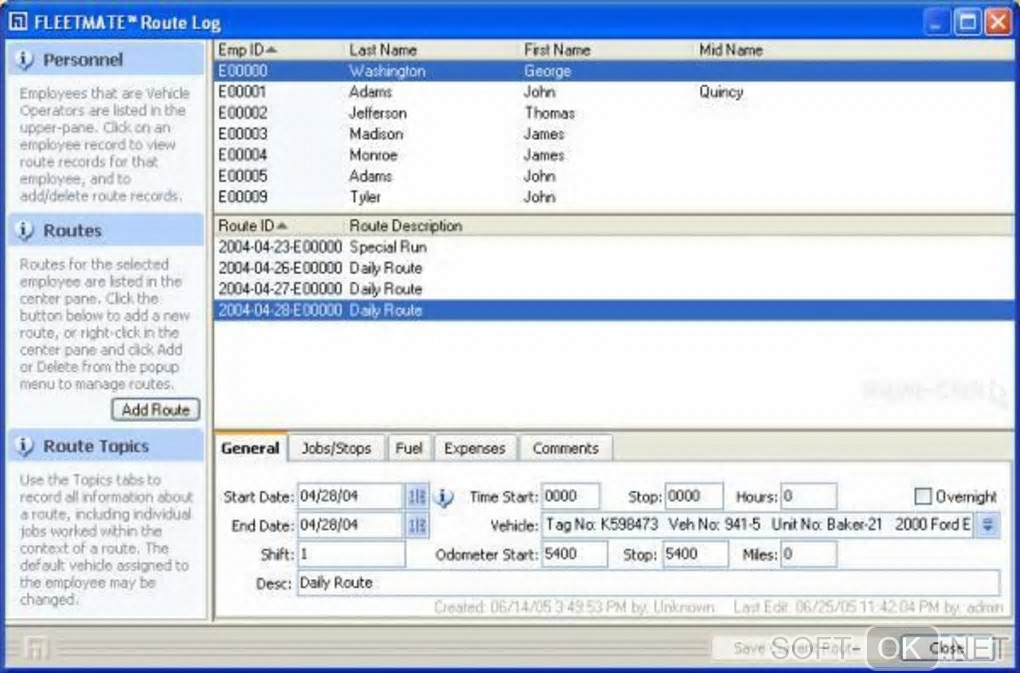Click the Last Name column header
Screen dimensions: 1020x673
(432, 50)
